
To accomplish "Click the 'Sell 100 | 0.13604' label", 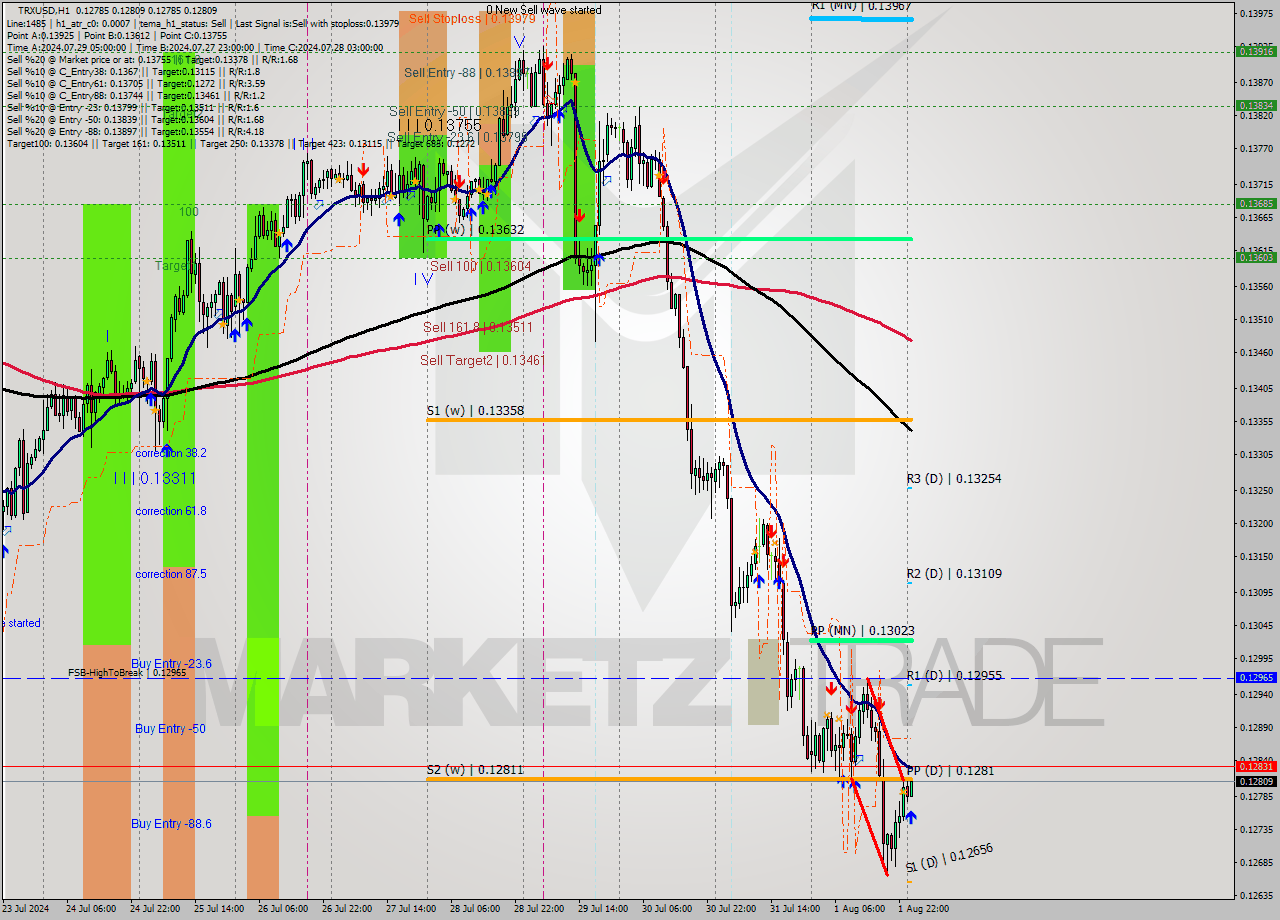I will tap(481, 266).
